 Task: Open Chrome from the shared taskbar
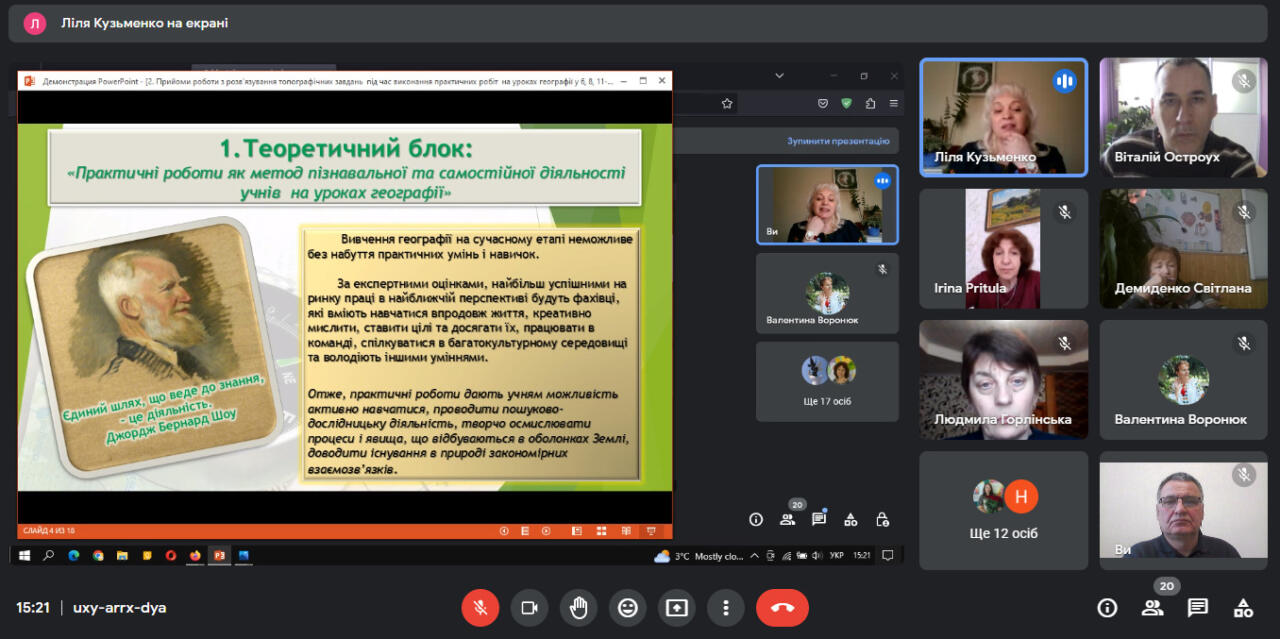98,555
